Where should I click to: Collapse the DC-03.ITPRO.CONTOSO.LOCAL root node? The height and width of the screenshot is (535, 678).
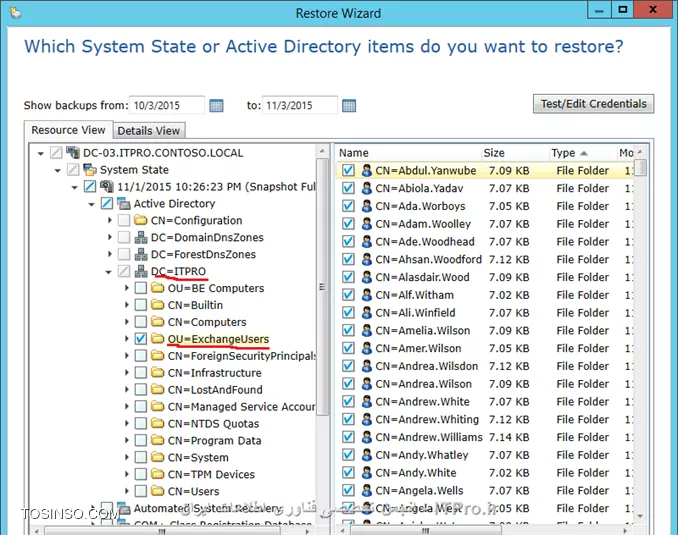coord(41,154)
